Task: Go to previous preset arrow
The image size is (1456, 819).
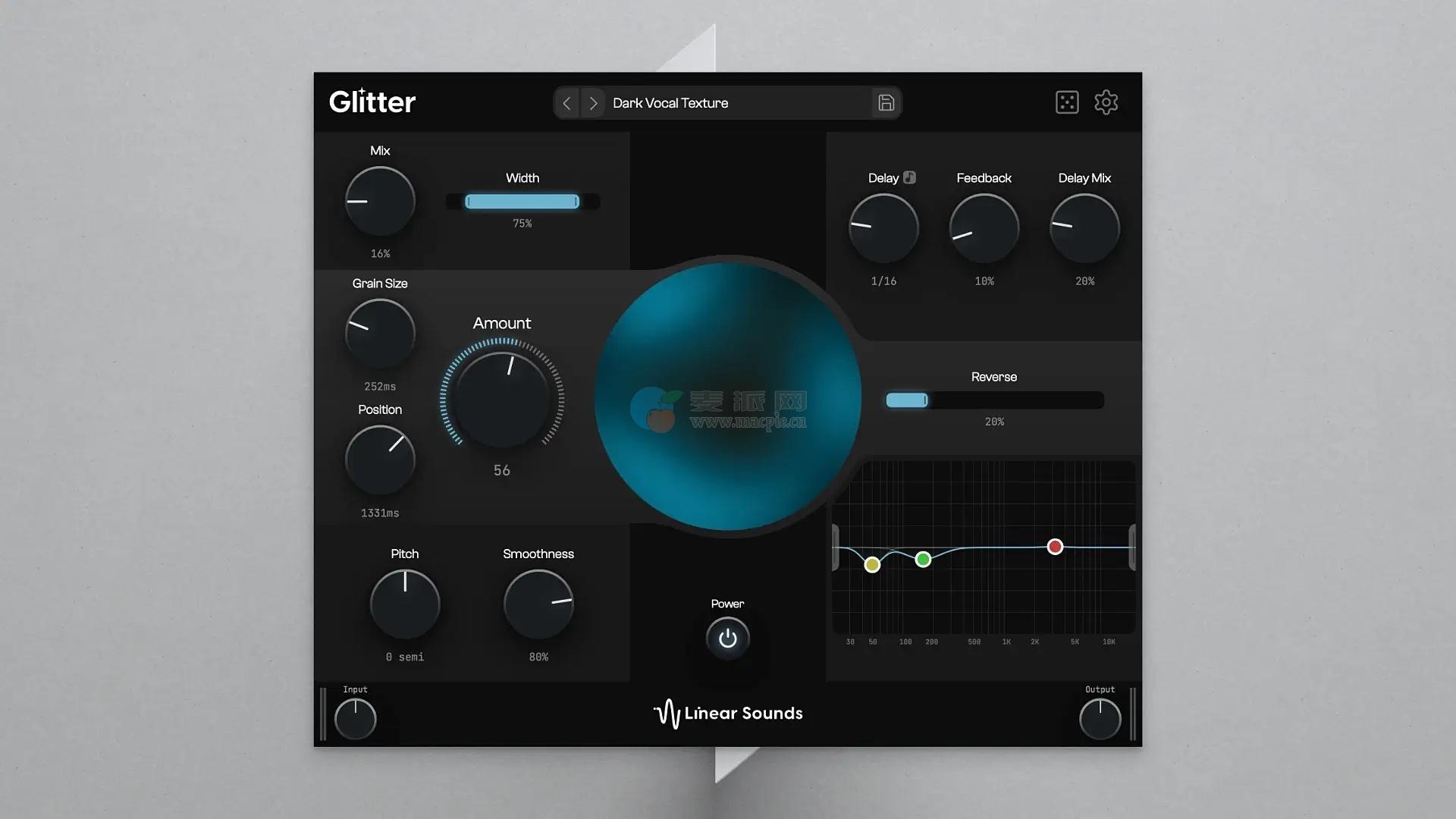Action: (566, 103)
